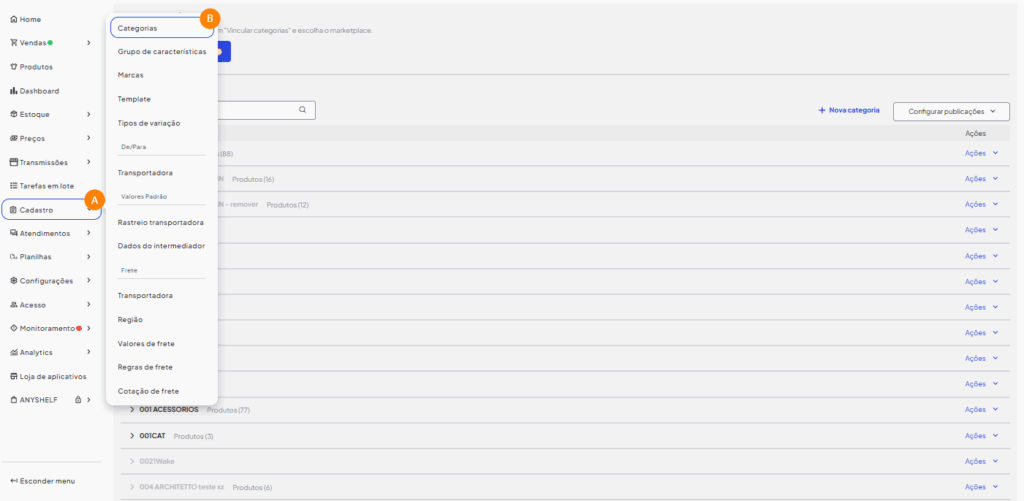Open Configurar publicações dropdown
Viewport: 1024px width, 501px height.
pyautogui.click(x=951, y=111)
